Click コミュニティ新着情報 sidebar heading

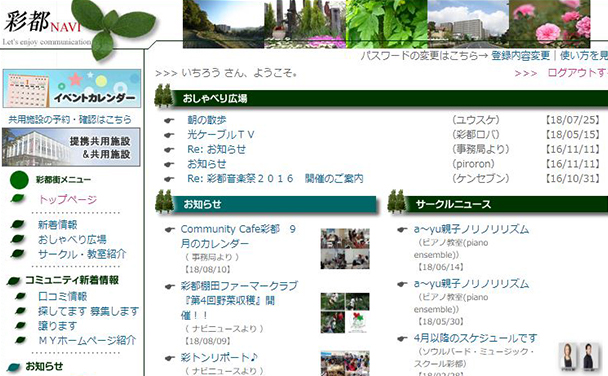click(72, 280)
